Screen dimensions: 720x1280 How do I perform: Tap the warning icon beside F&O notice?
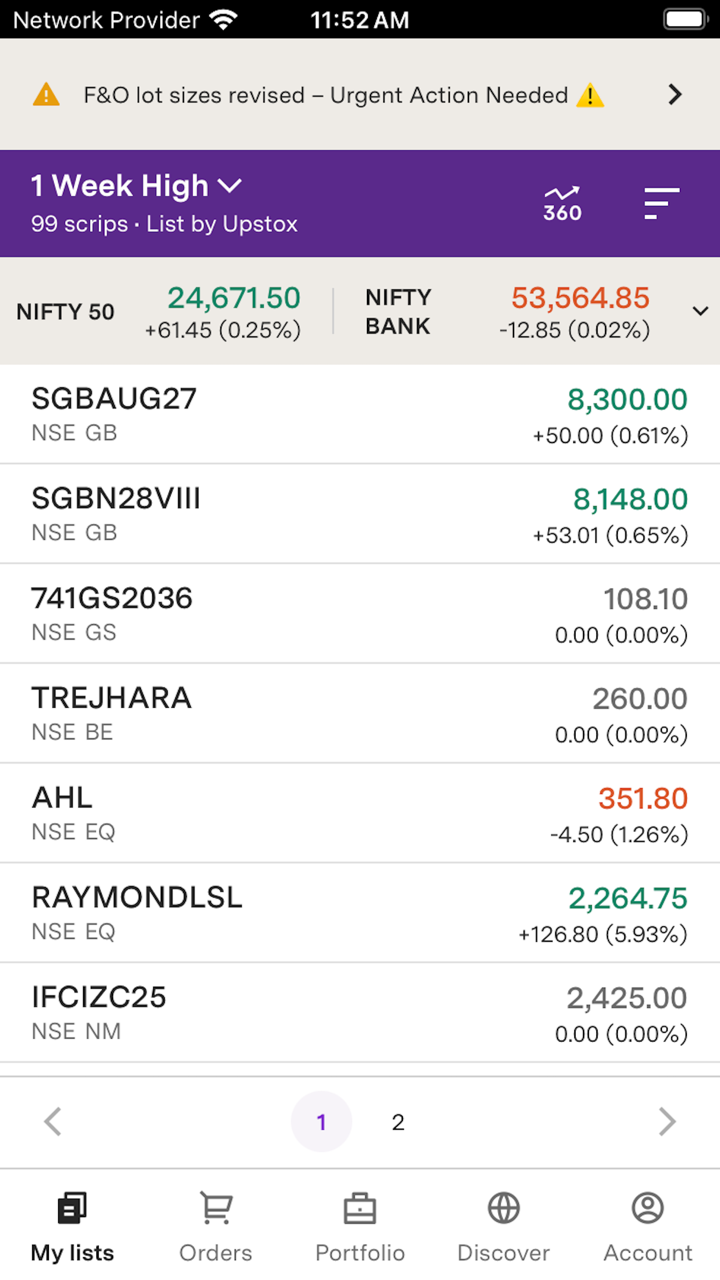[46, 95]
